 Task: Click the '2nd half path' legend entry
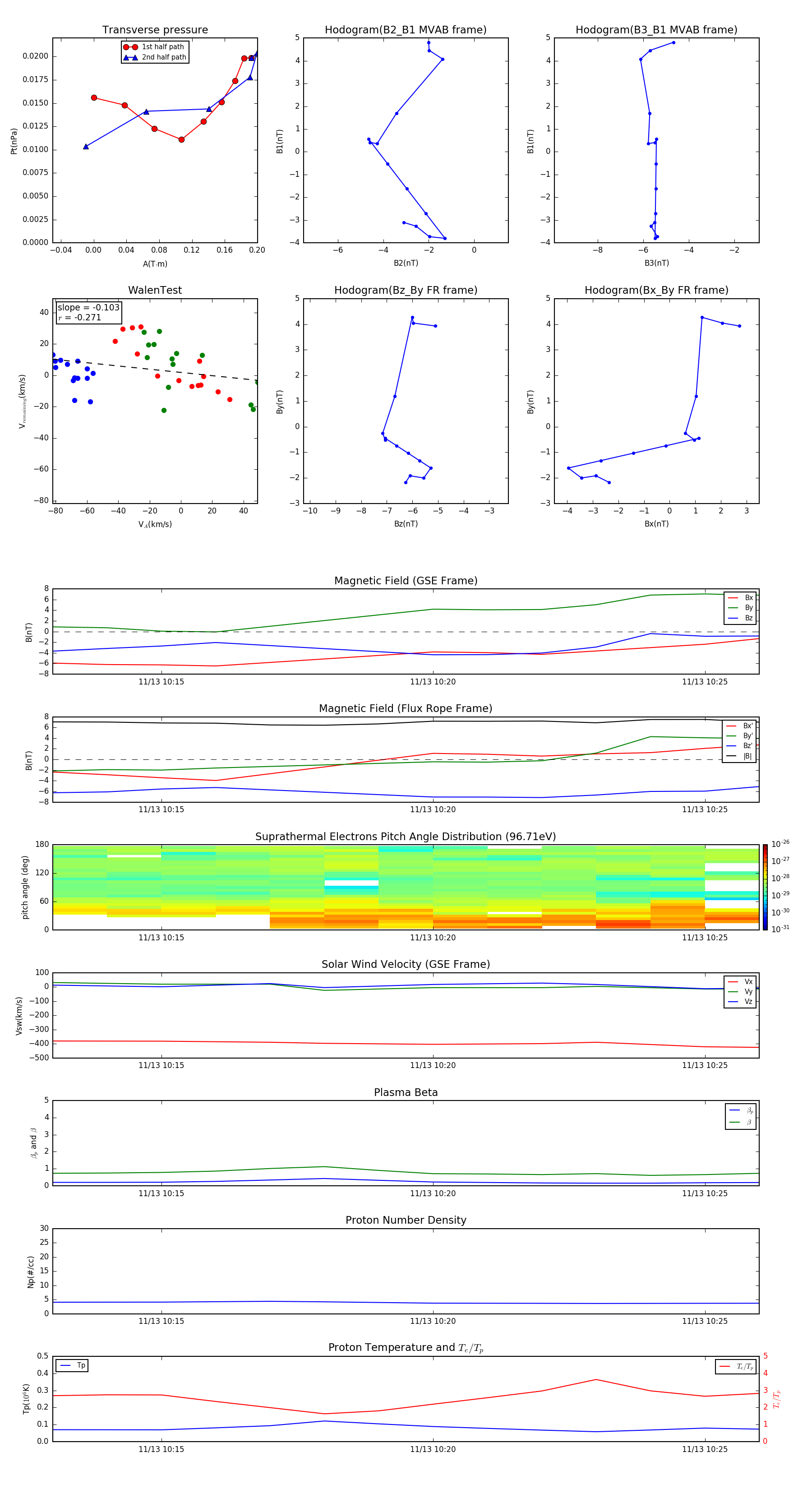click(155, 57)
